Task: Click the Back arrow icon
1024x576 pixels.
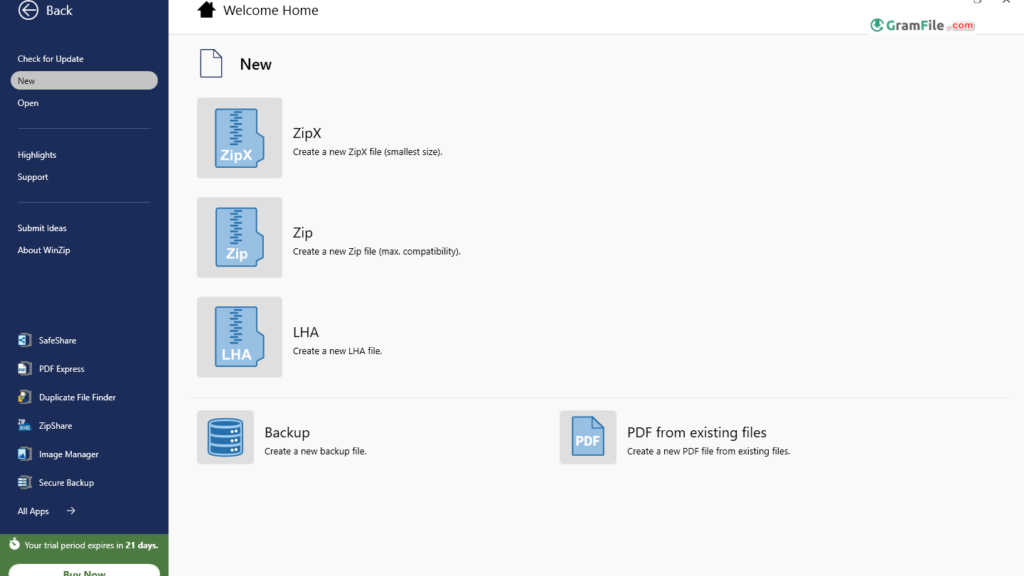Action: [28, 10]
